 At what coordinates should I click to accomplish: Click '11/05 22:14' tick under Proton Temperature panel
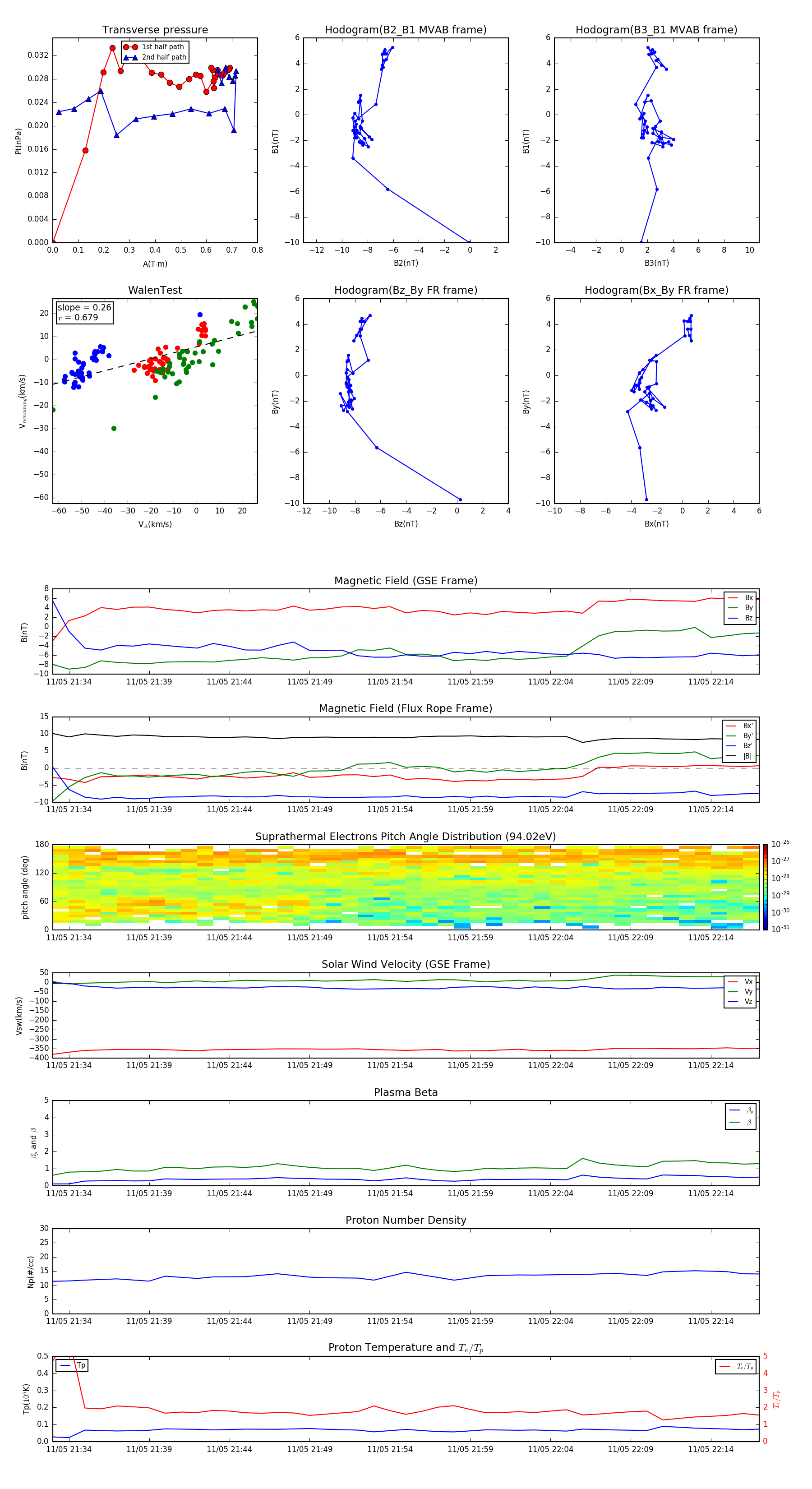coord(710,1449)
